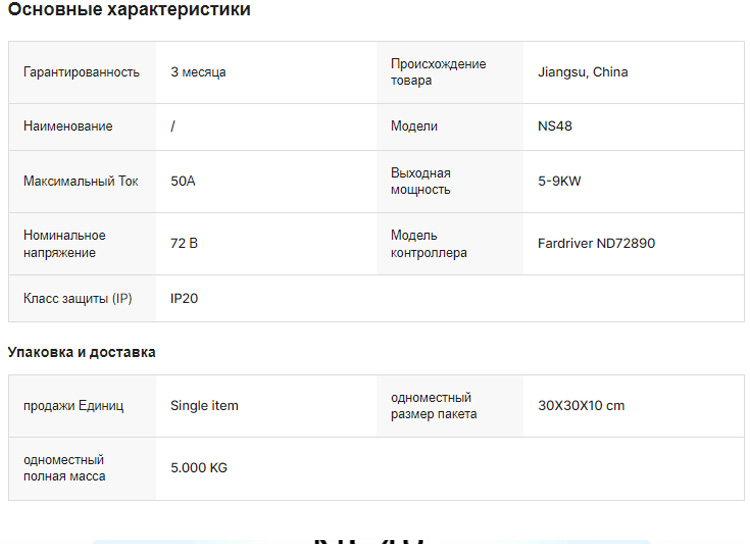Select the "72 В" voltage value
This screenshot has height=544, width=750.
184,243
